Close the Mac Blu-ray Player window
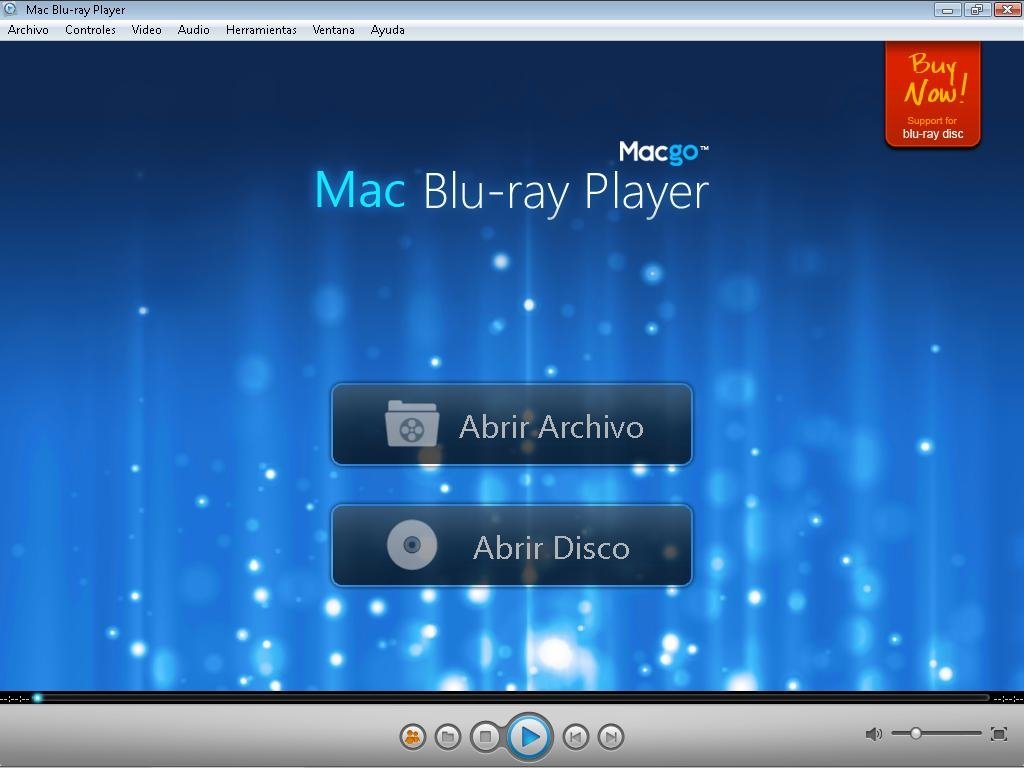This screenshot has height=768, width=1024. tap(1007, 9)
